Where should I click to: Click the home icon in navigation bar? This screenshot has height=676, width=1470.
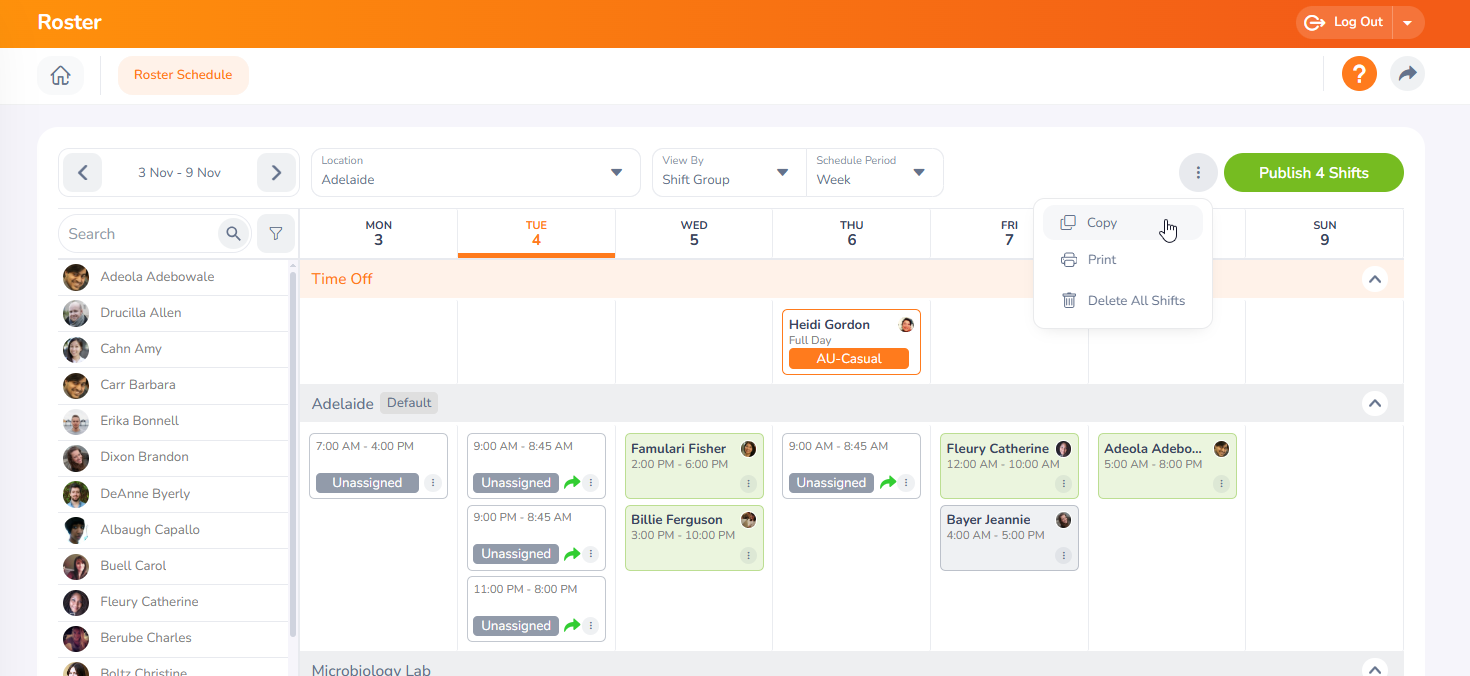pyautogui.click(x=60, y=75)
